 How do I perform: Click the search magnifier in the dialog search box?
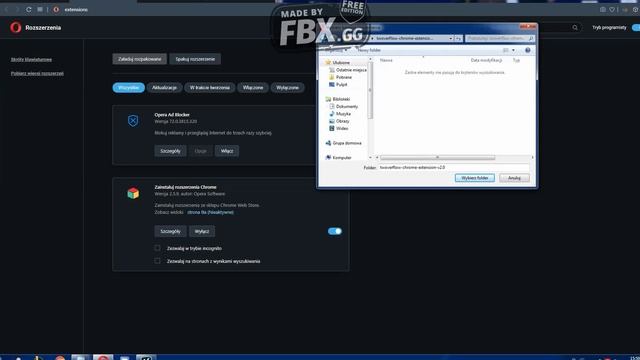(x=531, y=38)
